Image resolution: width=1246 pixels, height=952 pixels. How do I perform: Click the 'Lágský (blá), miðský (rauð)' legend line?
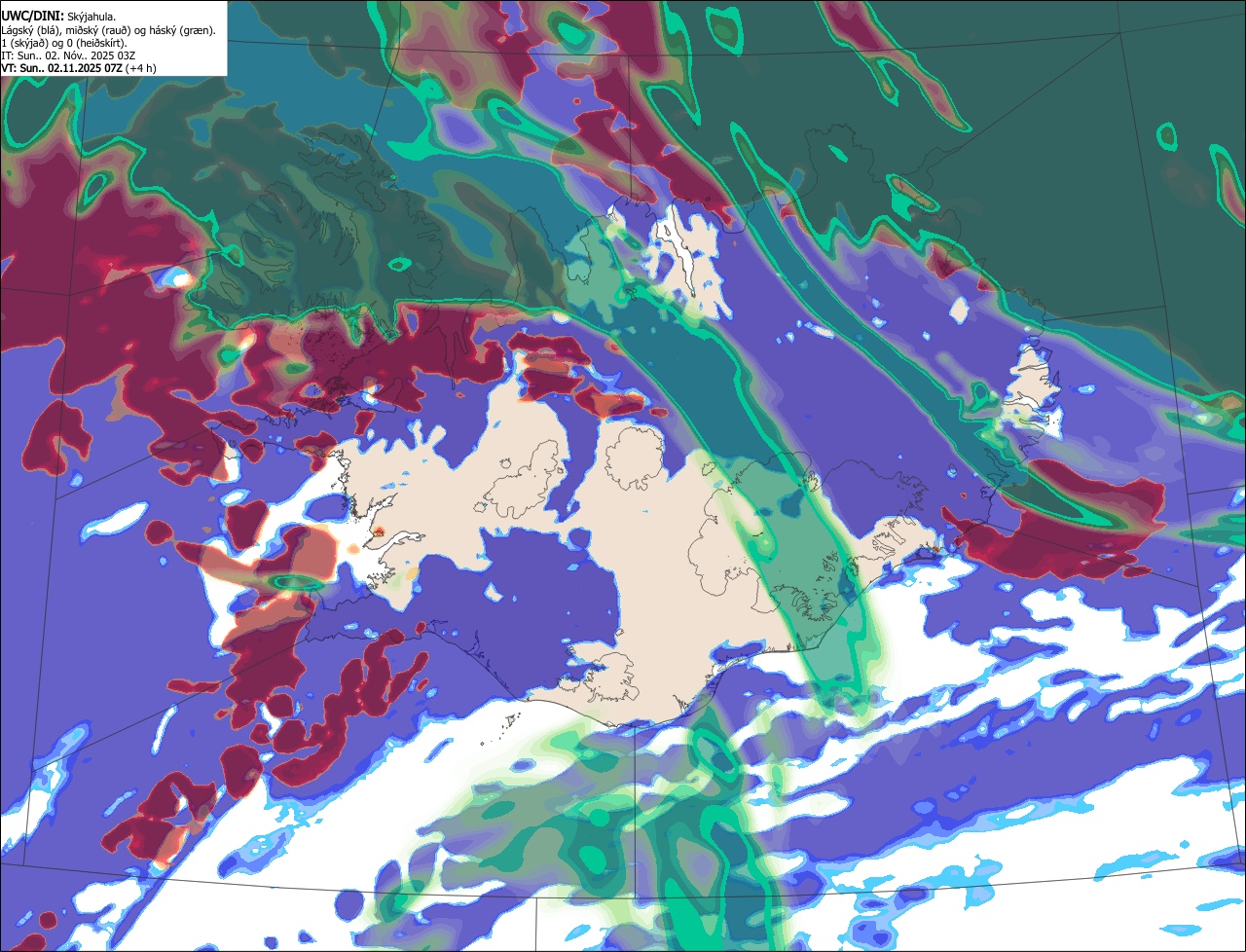pos(108,29)
